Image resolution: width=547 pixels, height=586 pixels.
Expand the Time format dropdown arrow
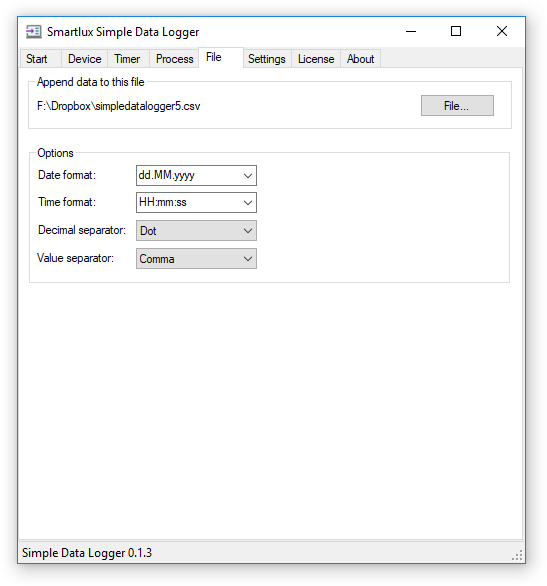click(x=248, y=203)
